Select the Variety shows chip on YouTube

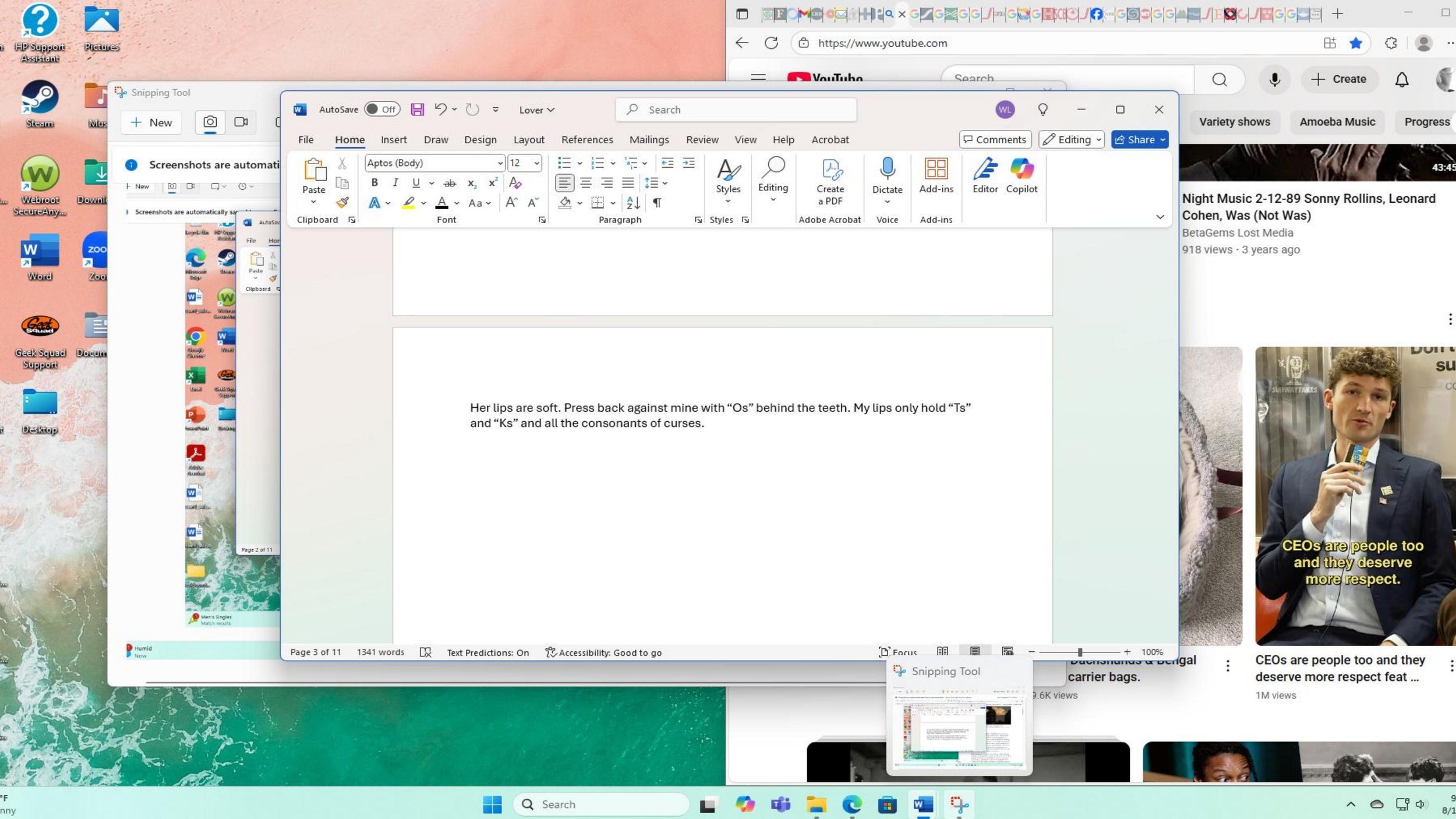click(1234, 122)
